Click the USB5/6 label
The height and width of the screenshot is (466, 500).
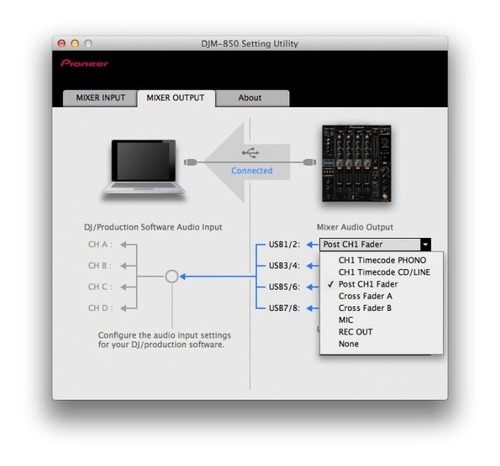point(284,287)
